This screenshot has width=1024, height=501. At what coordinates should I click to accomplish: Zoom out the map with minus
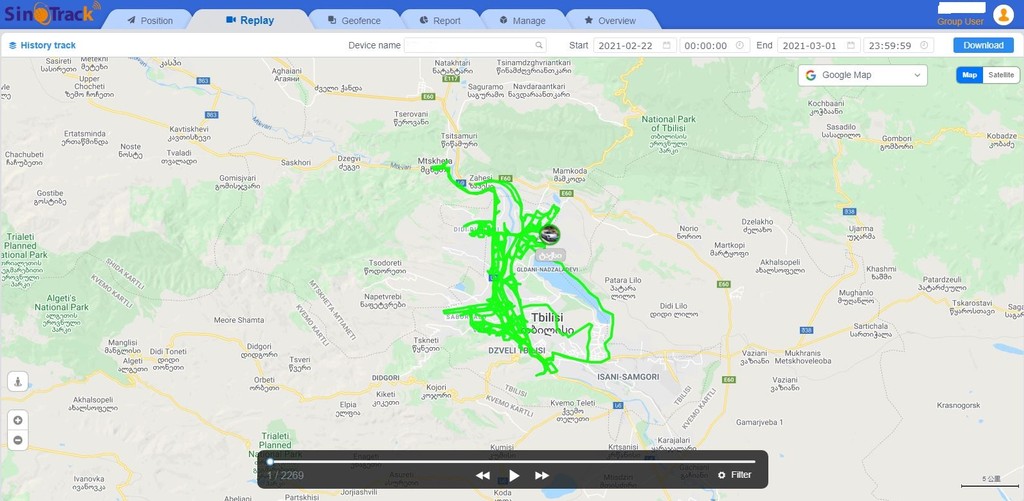tap(18, 440)
